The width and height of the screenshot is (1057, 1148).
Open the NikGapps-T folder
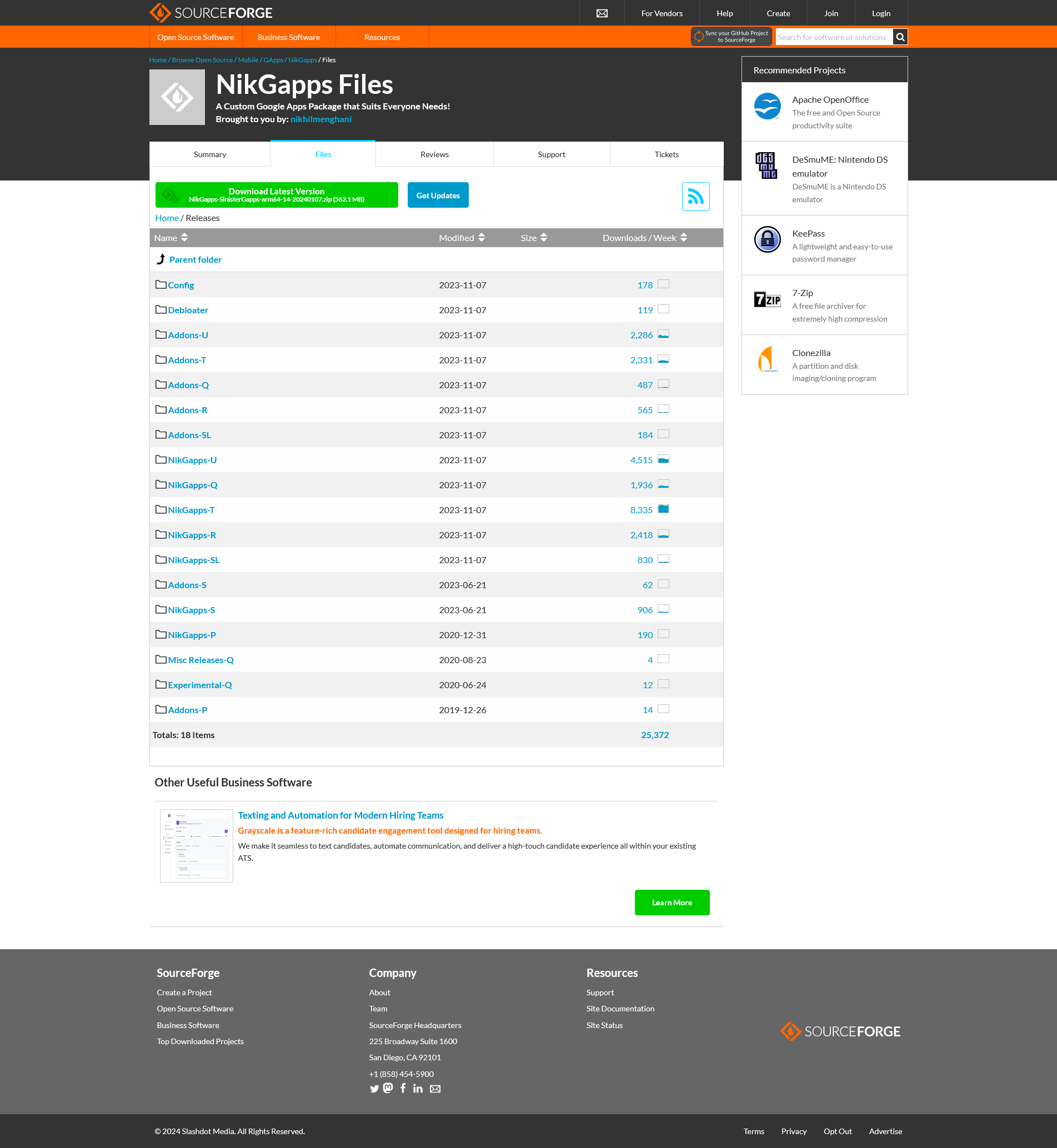coord(191,510)
